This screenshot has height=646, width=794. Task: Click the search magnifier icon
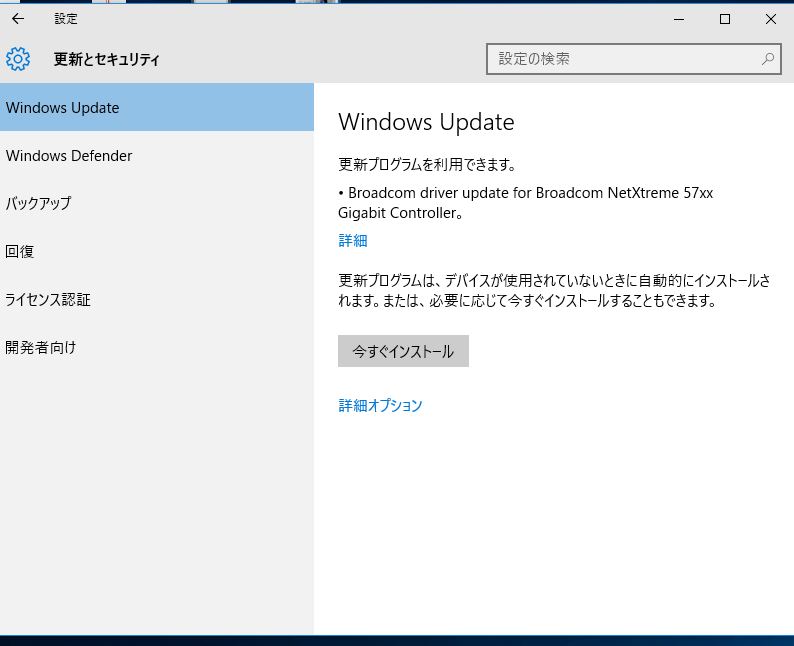(x=768, y=59)
